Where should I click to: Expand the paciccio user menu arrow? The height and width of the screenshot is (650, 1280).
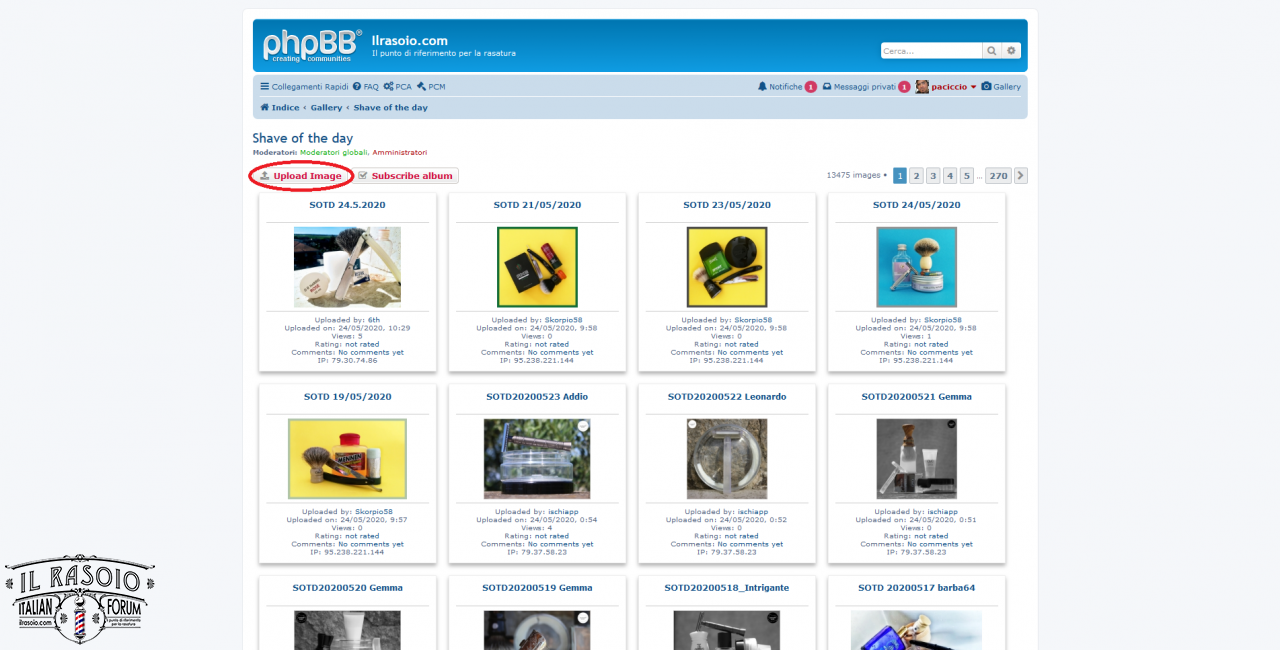coord(973,87)
